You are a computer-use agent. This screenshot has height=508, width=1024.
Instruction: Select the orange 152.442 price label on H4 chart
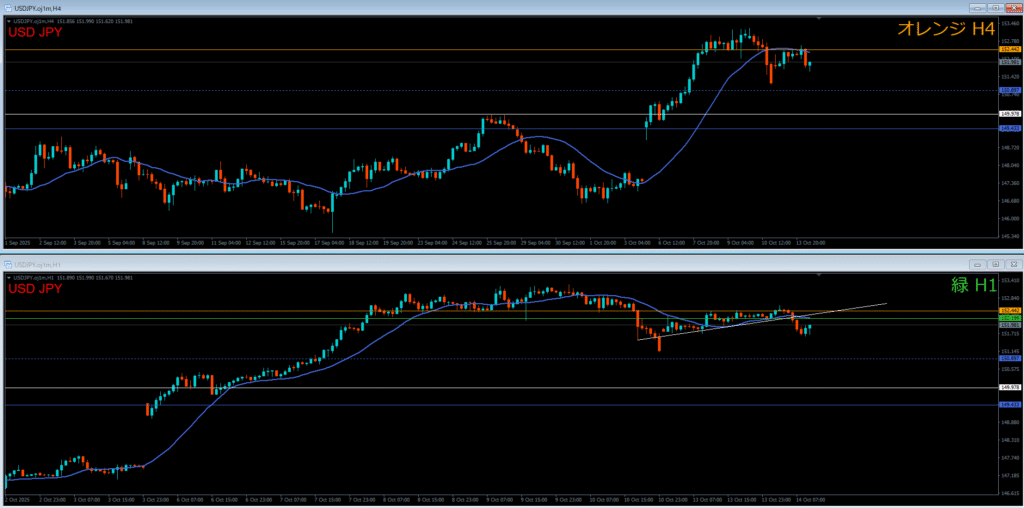[x=1009, y=49]
